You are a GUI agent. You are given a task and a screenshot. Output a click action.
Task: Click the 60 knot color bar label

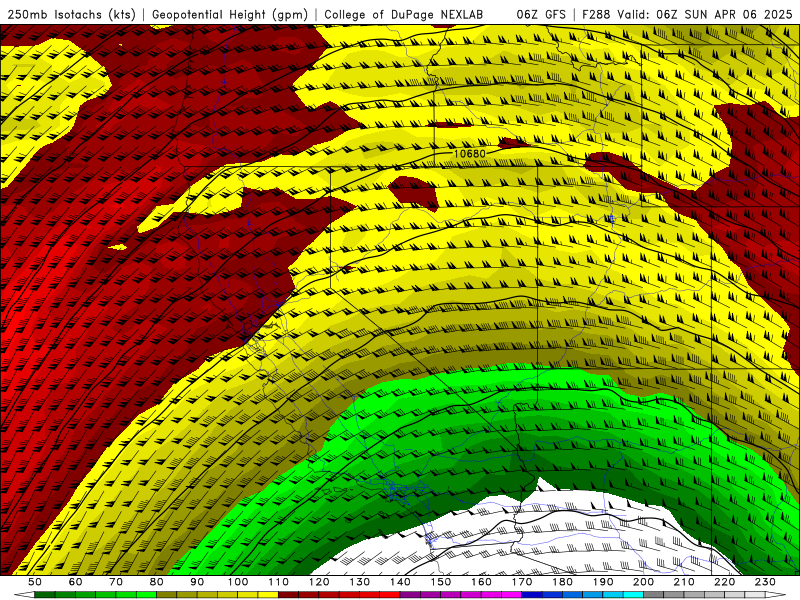click(75, 582)
